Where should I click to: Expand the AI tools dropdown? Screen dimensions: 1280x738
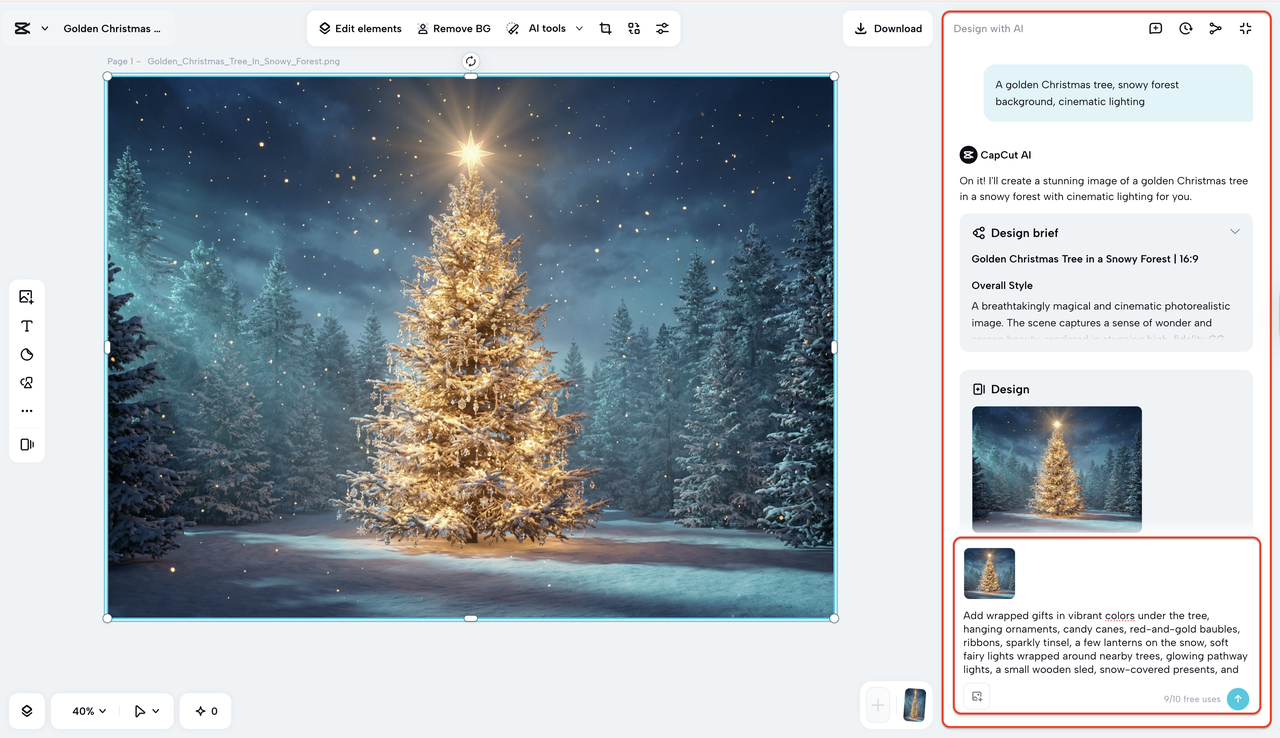[544, 28]
